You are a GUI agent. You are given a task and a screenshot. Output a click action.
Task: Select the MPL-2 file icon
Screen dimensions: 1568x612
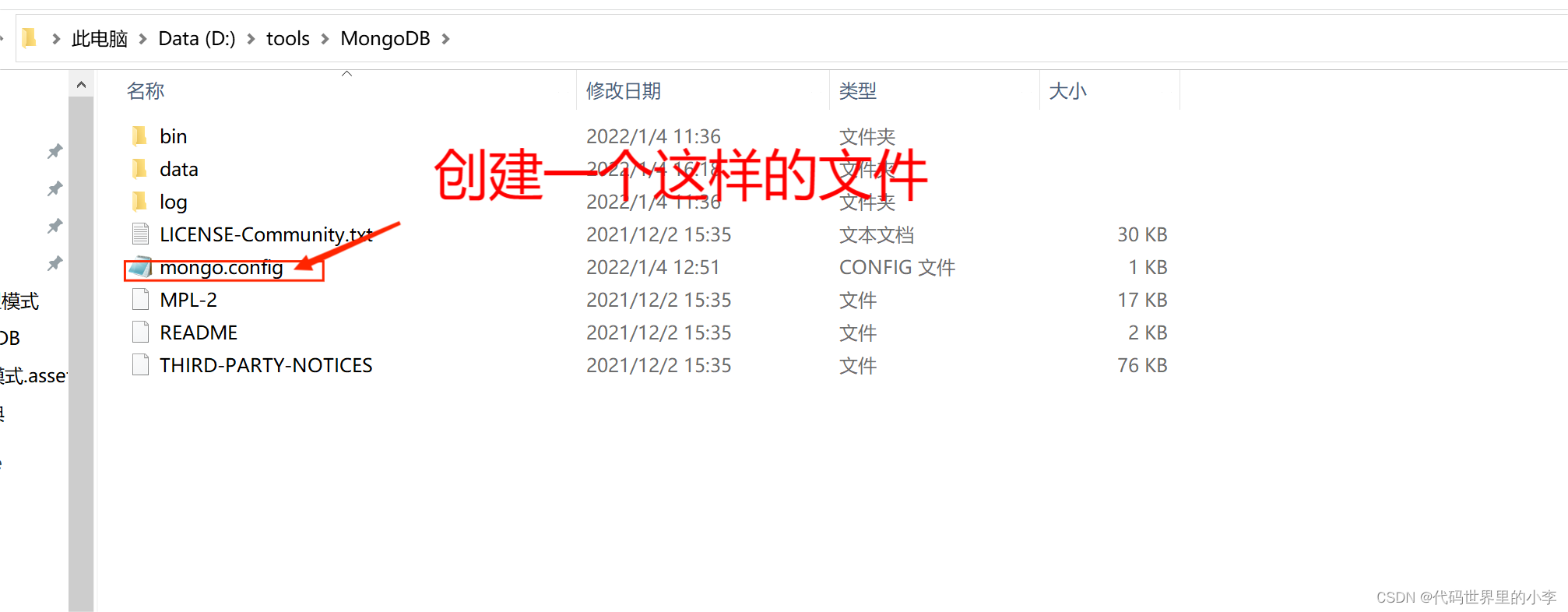coord(141,299)
